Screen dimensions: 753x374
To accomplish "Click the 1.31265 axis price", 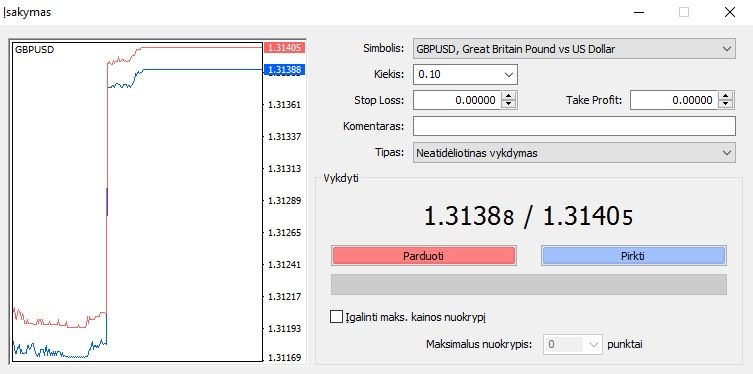I will pyautogui.click(x=284, y=232).
